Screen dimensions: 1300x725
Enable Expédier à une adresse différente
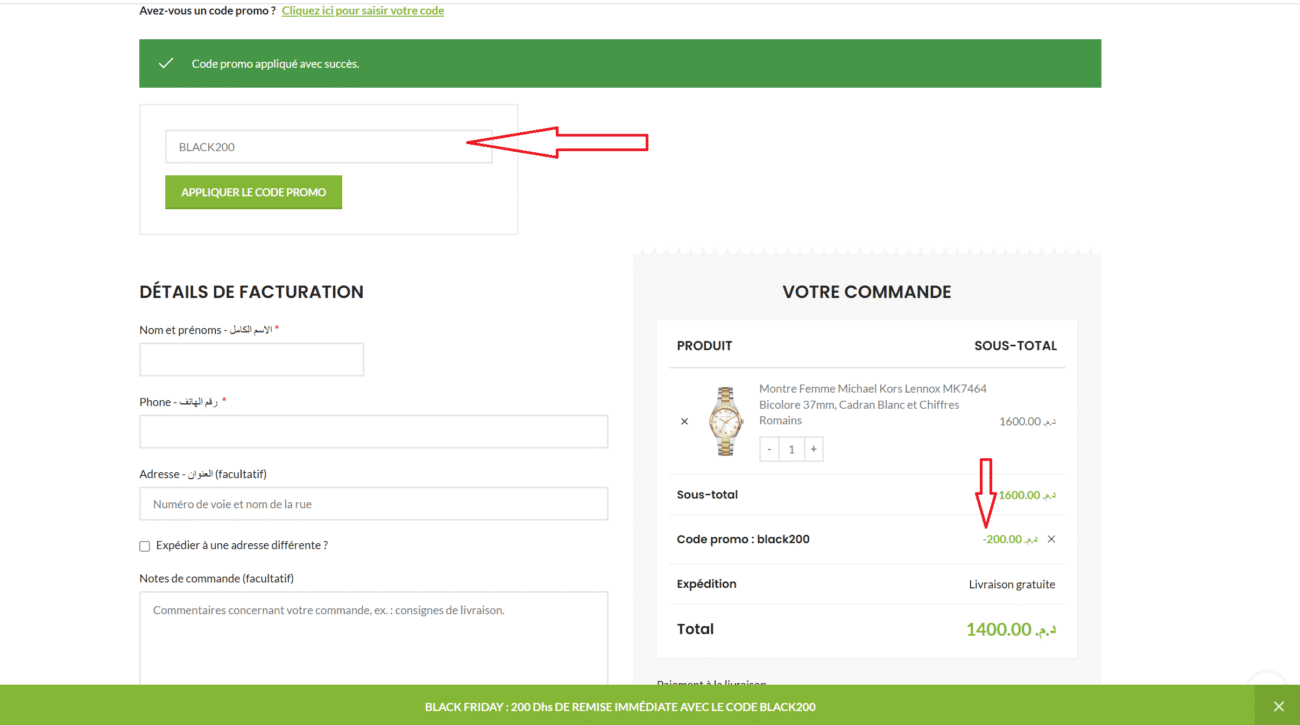click(x=144, y=545)
